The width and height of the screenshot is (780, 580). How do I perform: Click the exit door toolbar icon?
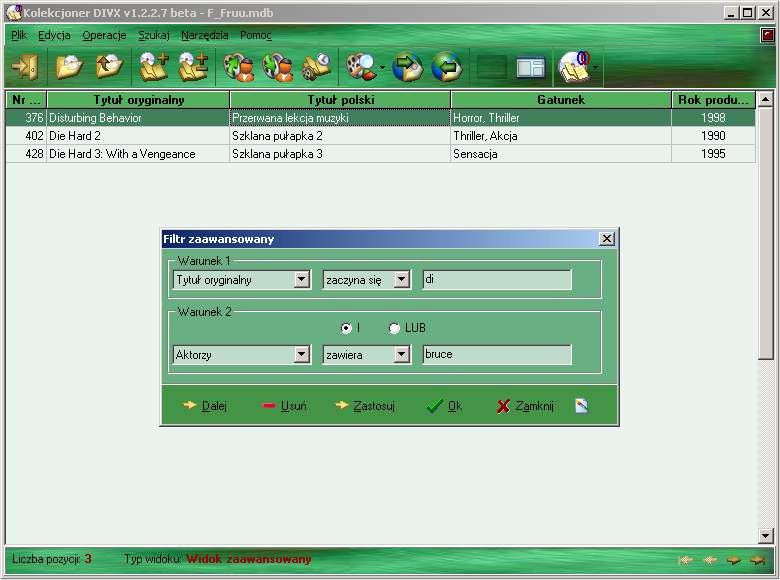click(23, 67)
